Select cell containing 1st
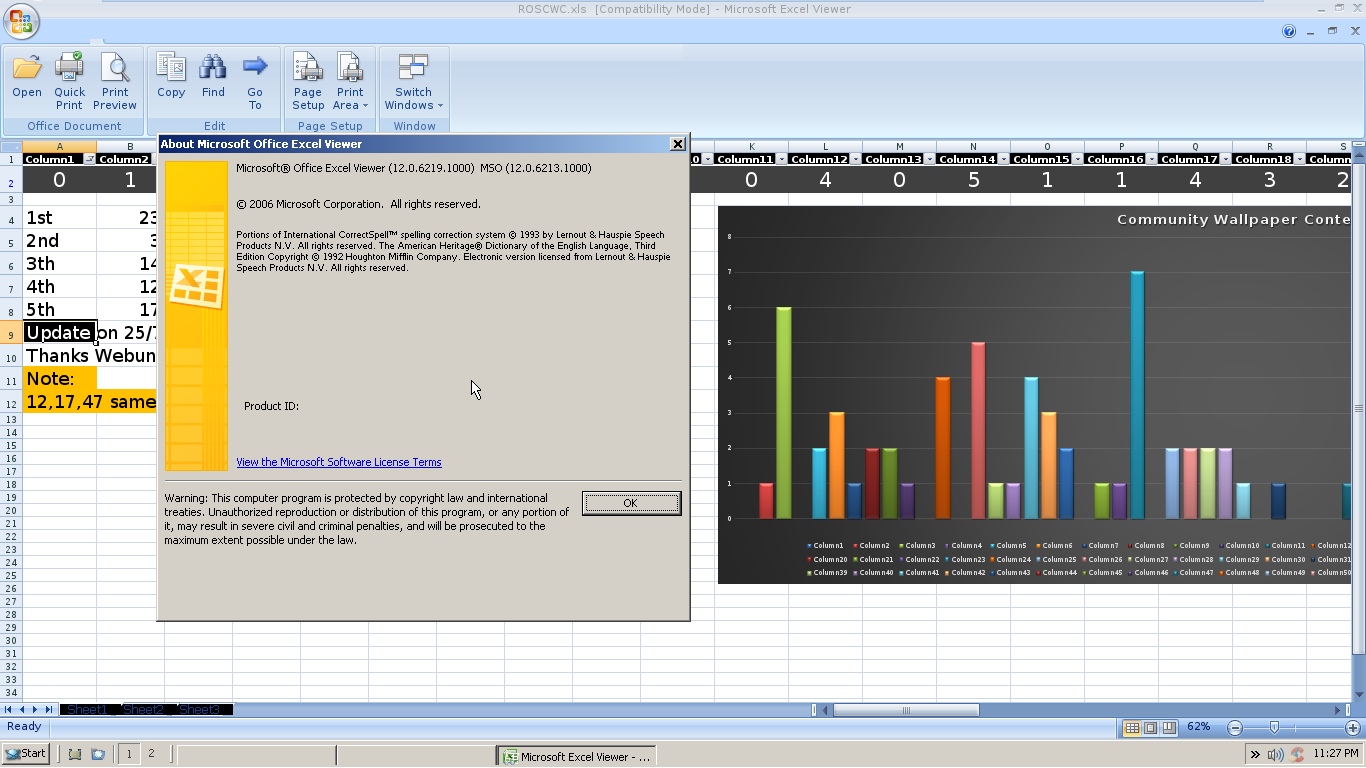The image size is (1366, 768). [x=60, y=217]
